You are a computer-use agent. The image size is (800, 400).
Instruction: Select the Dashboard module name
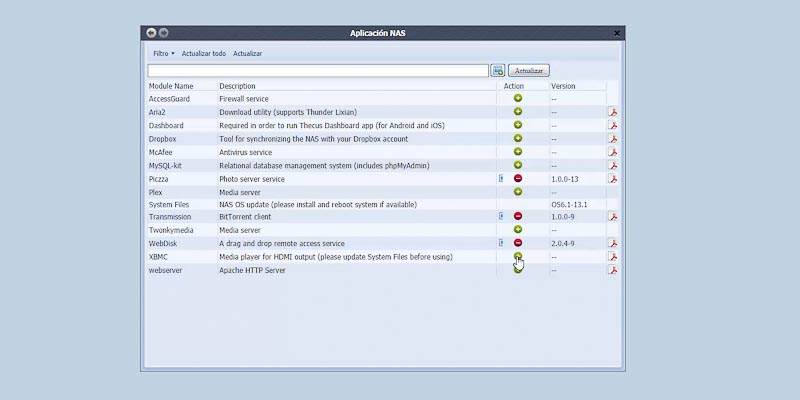point(166,126)
